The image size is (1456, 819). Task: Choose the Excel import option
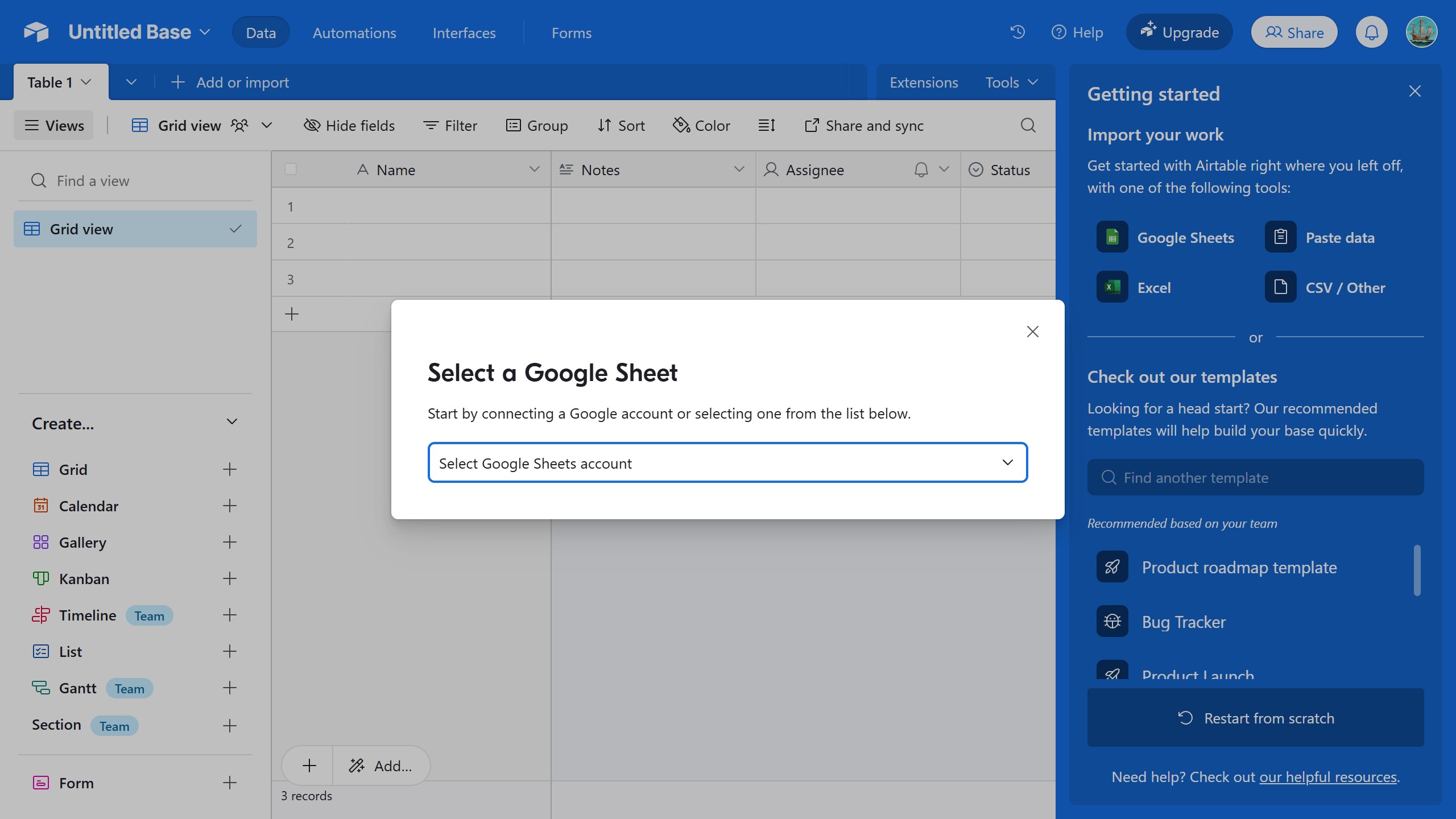point(1134,287)
